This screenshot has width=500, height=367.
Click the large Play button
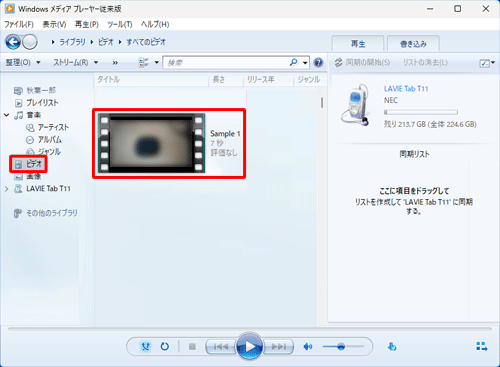(x=249, y=347)
